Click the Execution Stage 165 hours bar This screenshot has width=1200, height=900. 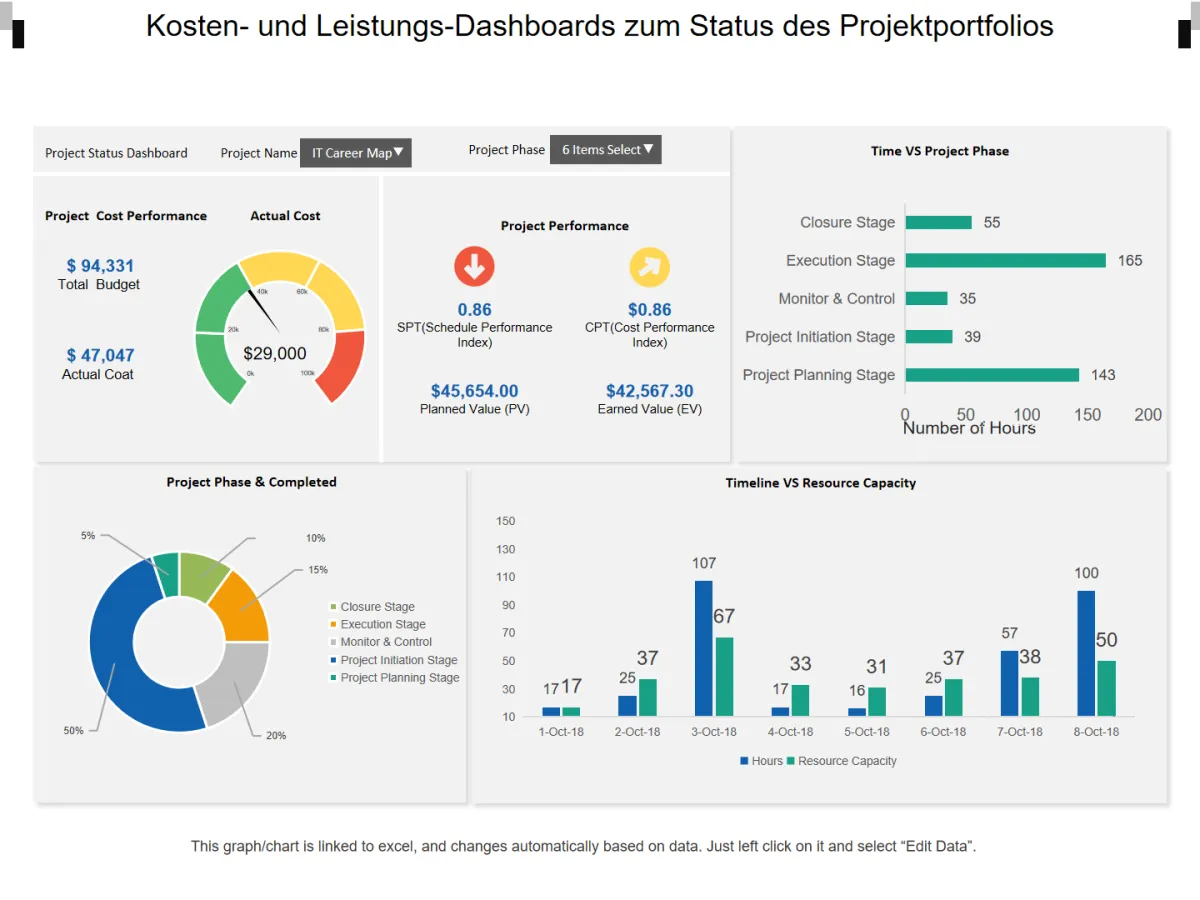(1006, 260)
